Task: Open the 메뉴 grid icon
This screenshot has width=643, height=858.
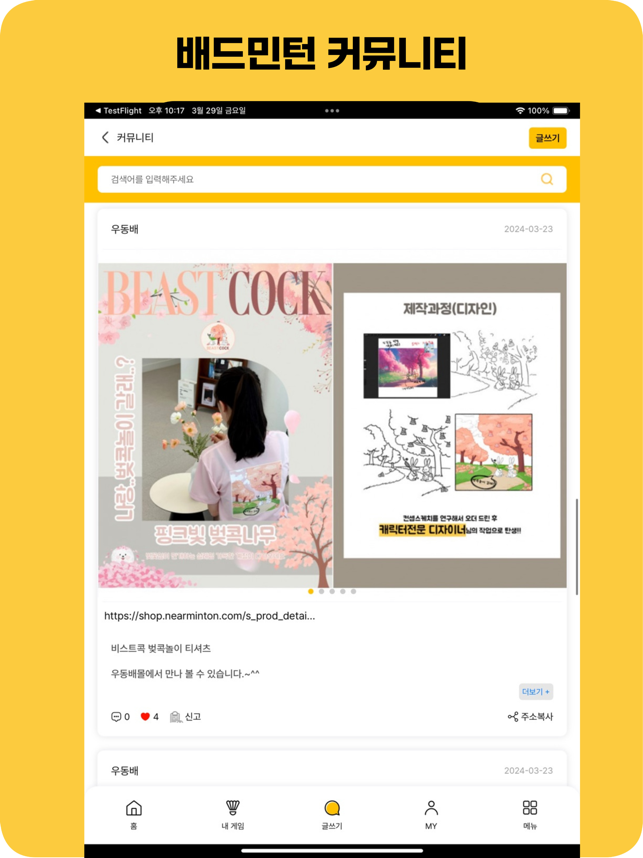Action: coord(530,808)
